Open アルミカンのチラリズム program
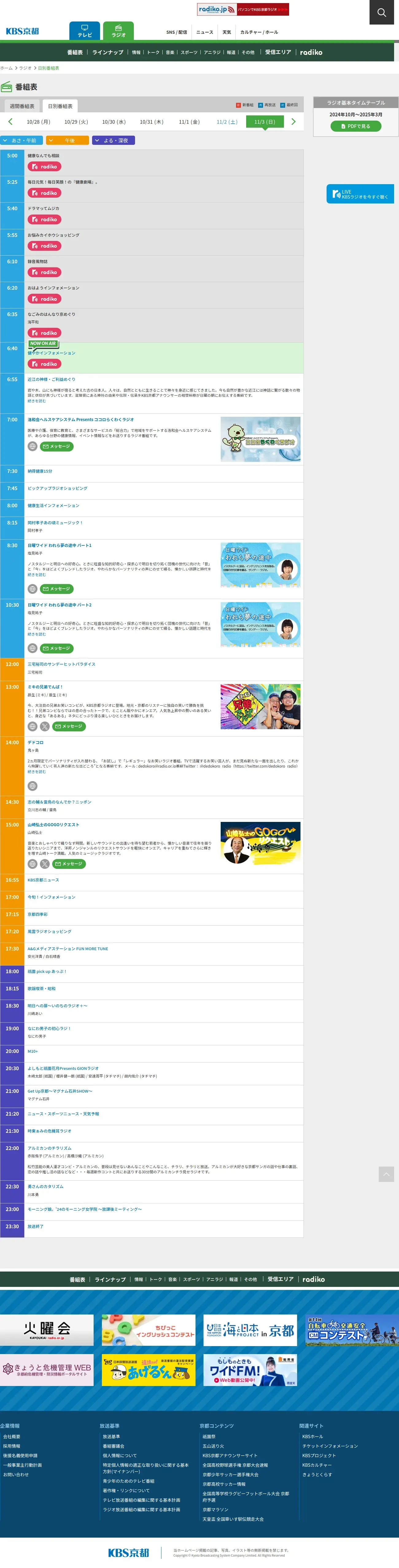 [49, 1148]
